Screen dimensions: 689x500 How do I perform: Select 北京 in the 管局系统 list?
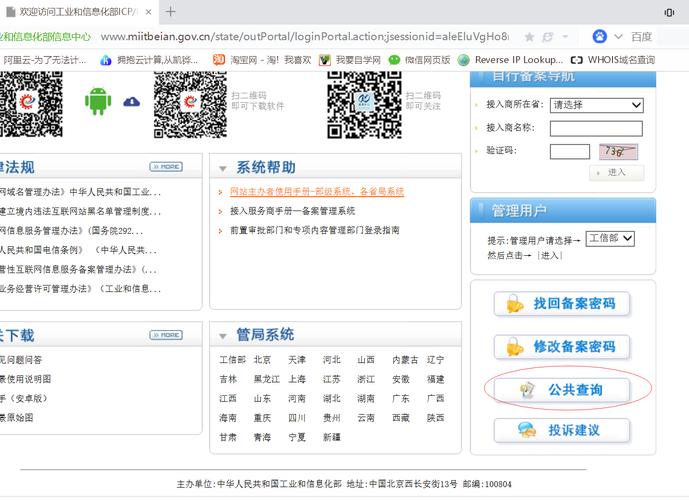pos(262,360)
